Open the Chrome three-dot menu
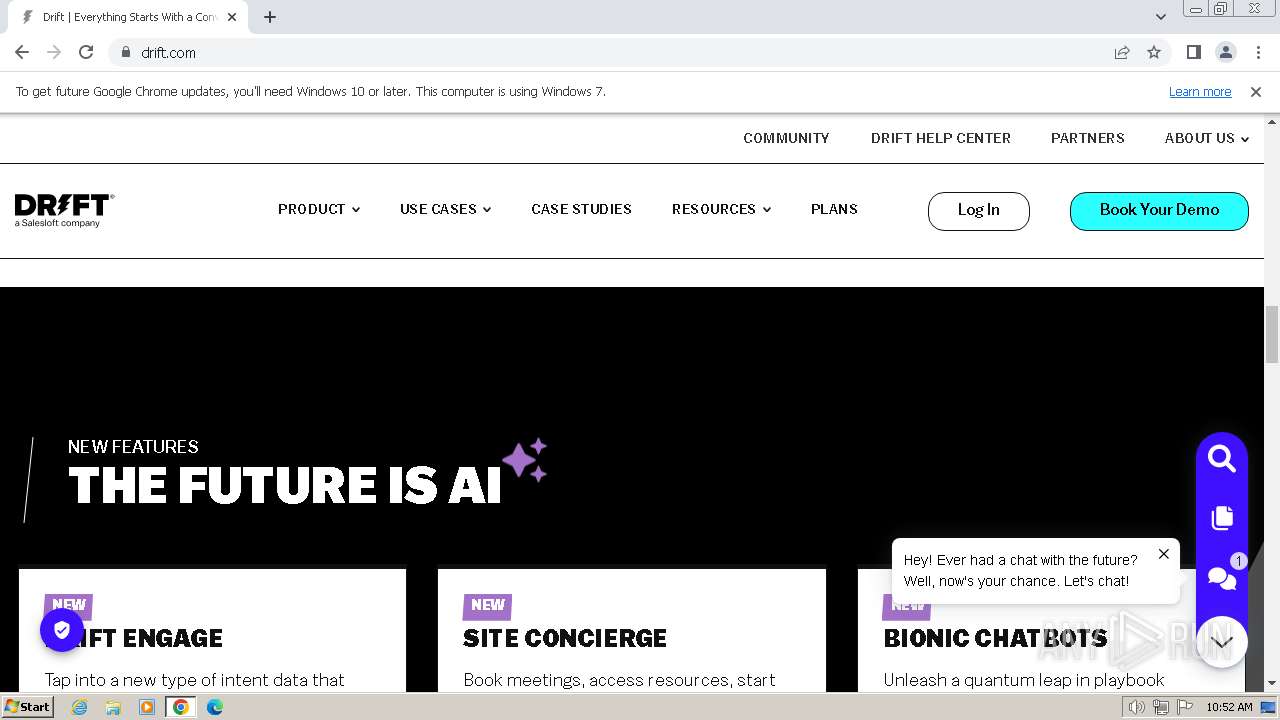This screenshot has width=1280, height=720. click(x=1258, y=52)
